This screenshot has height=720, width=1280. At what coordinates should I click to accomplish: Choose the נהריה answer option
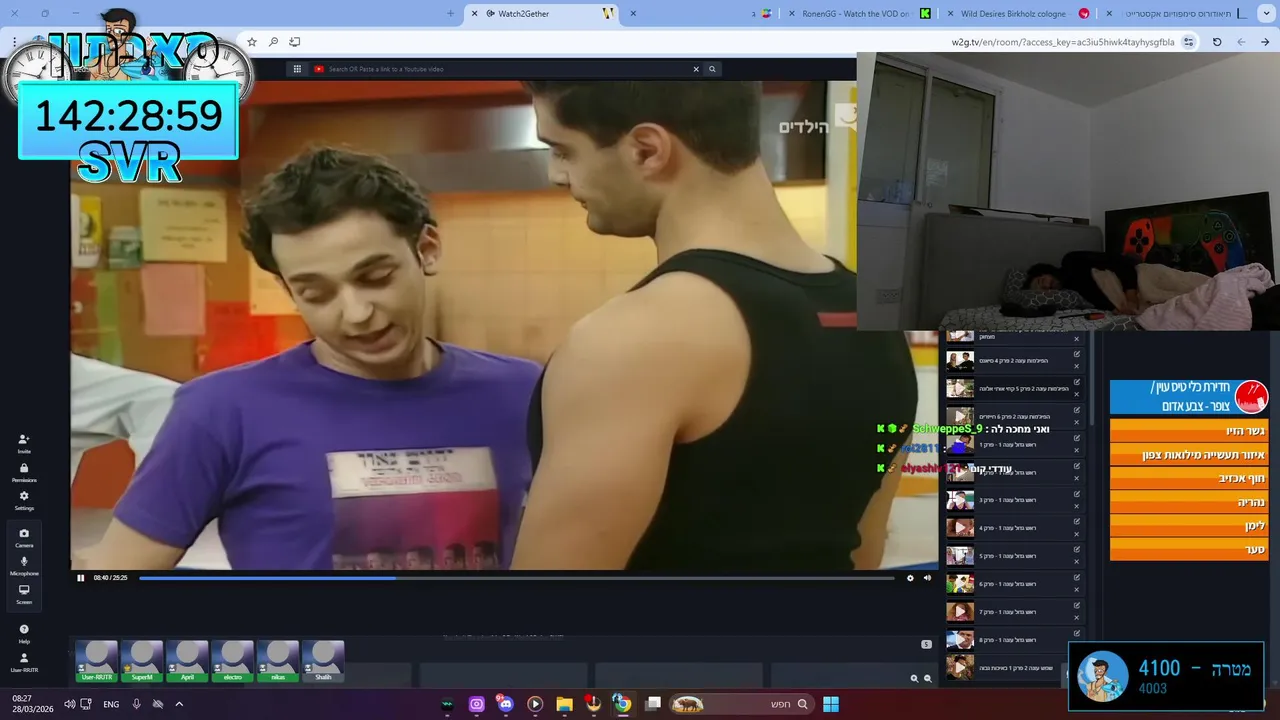(1189, 502)
